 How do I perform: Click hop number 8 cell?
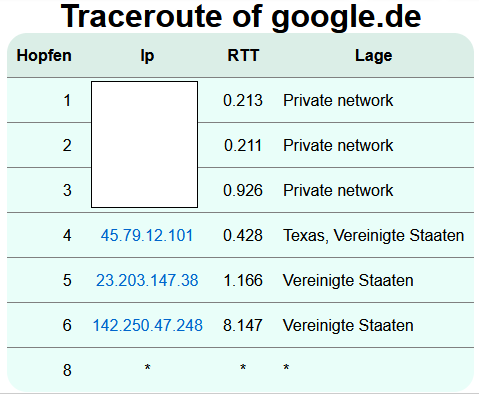(67, 370)
